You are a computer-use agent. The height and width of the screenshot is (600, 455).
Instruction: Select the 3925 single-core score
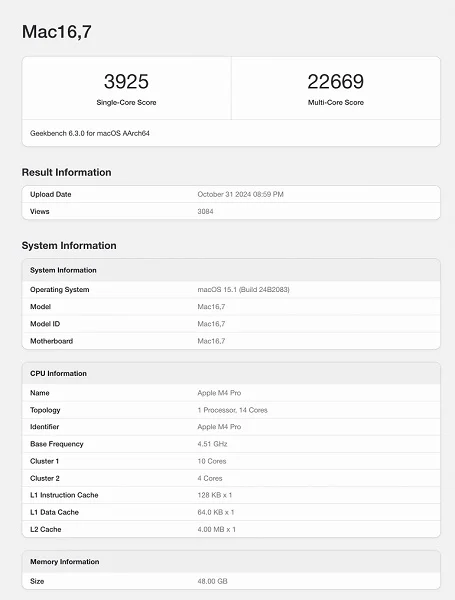tap(126, 82)
